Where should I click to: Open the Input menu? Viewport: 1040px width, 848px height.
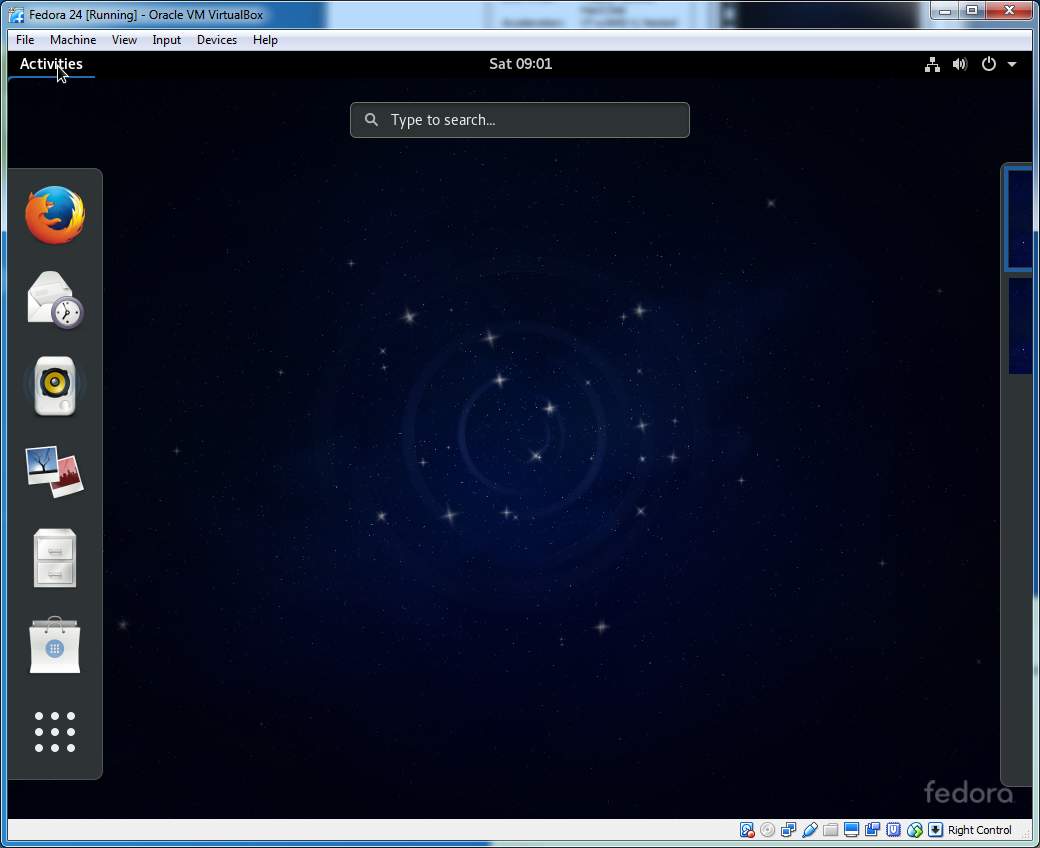[x=166, y=40]
